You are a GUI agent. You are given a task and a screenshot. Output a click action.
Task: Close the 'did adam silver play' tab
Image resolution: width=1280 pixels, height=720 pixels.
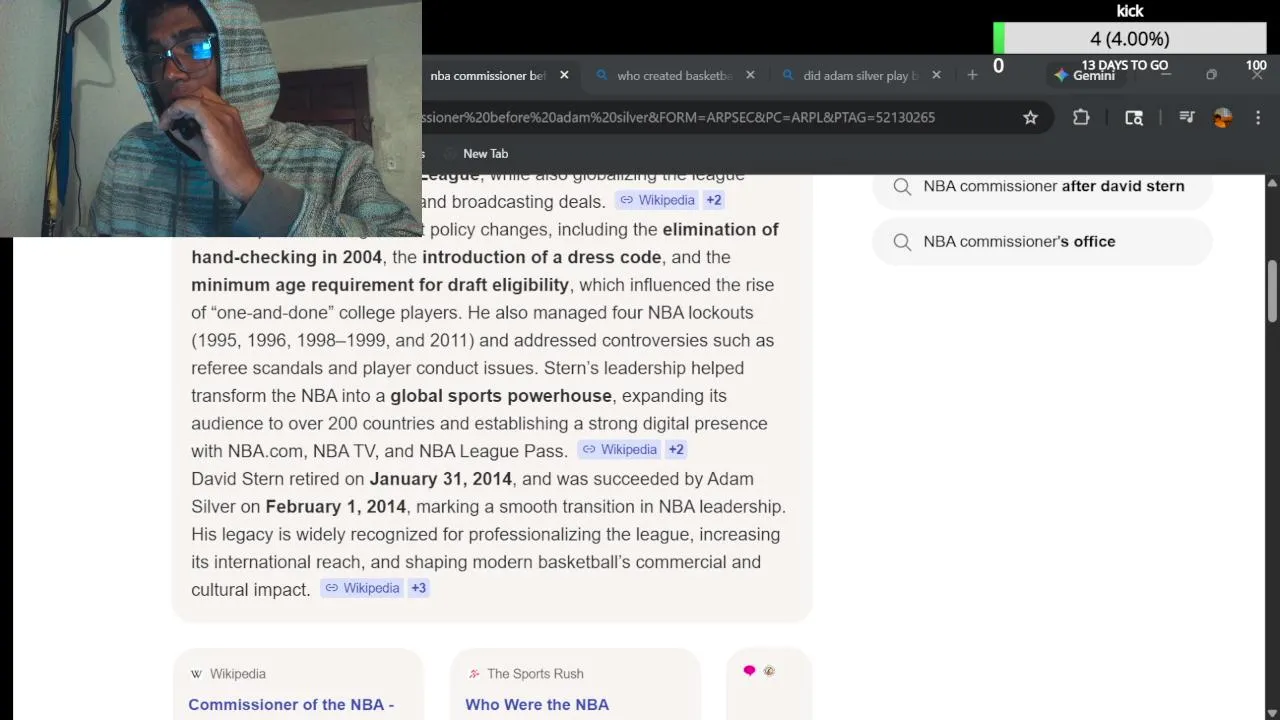pyautogui.click(x=936, y=75)
